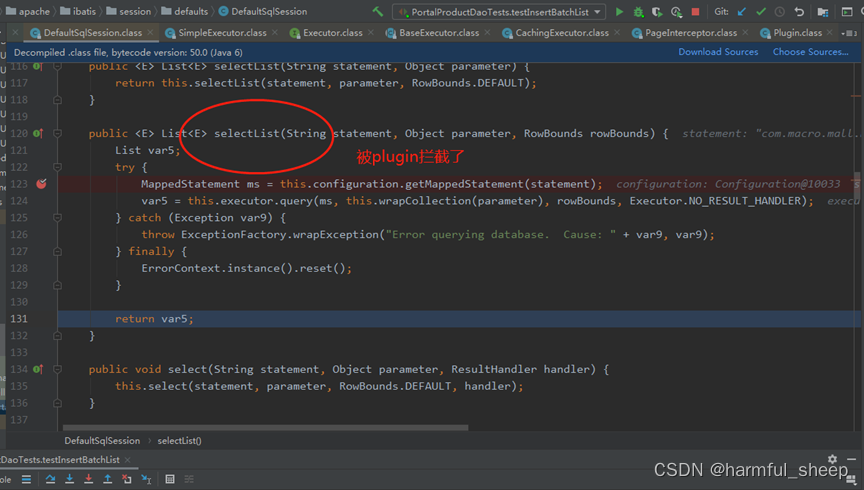This screenshot has height=490, width=864.
Task: Update project with the blue Git arrow
Action: (x=742, y=12)
